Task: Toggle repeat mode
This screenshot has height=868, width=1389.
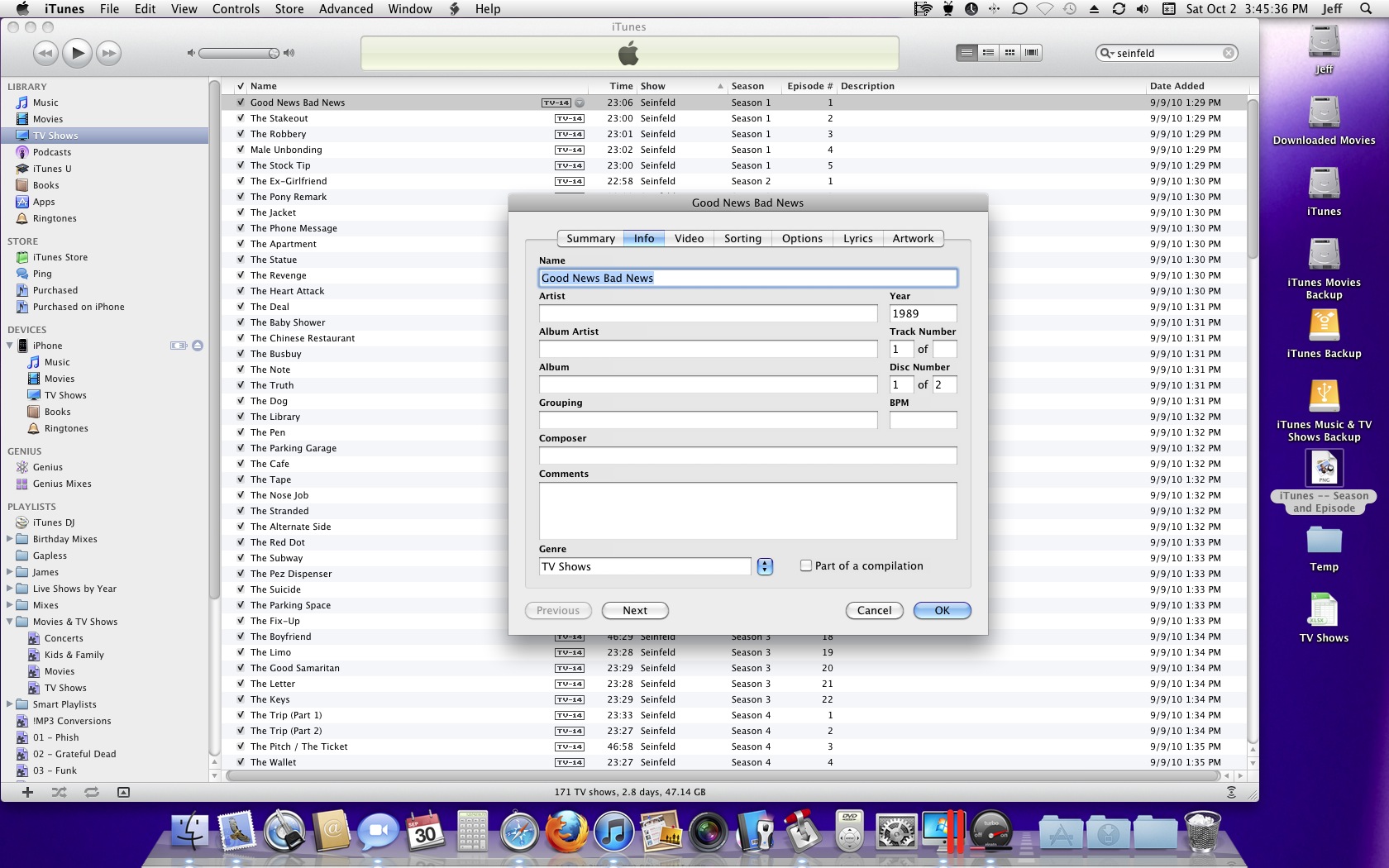Action: (90, 791)
